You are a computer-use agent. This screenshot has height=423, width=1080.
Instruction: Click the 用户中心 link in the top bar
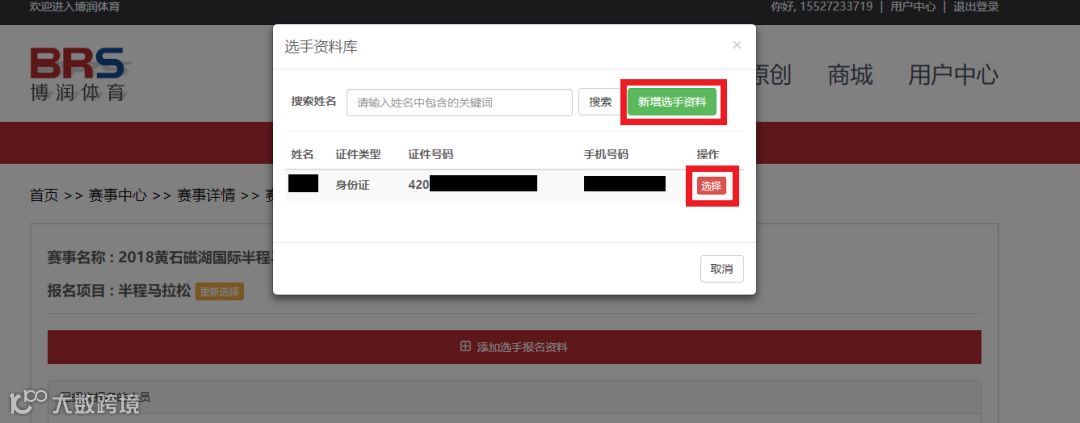(x=913, y=7)
